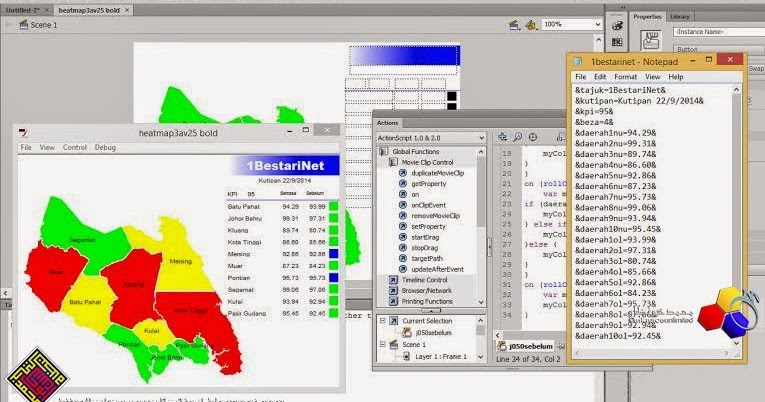Click the green indicator in the Batu Pahat row
Image resolution: width=765 pixels, height=402 pixels.
[x=334, y=206]
